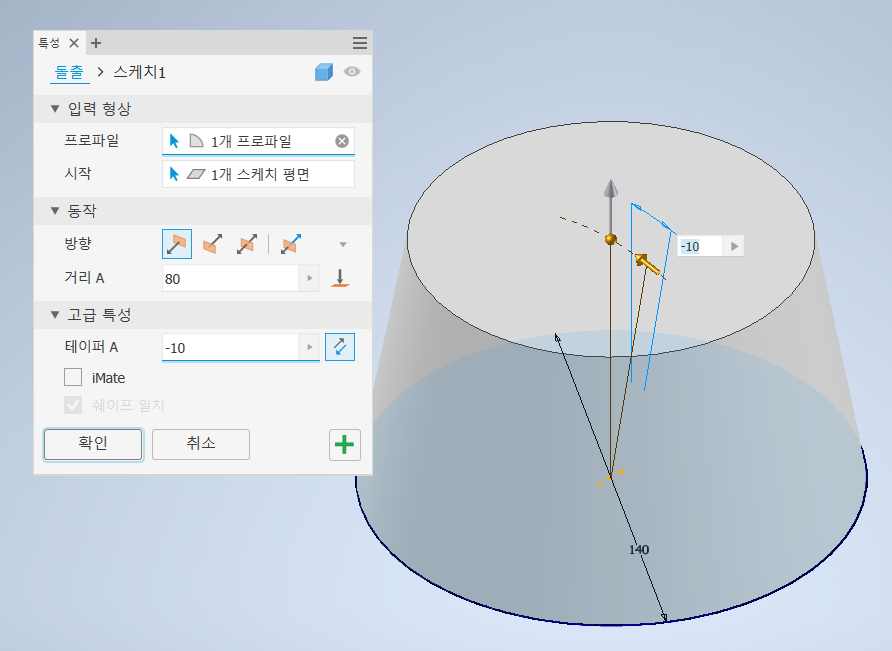Viewport: 892px width, 651px height.
Task: Cancel with the 취소 button
Action: [201, 444]
